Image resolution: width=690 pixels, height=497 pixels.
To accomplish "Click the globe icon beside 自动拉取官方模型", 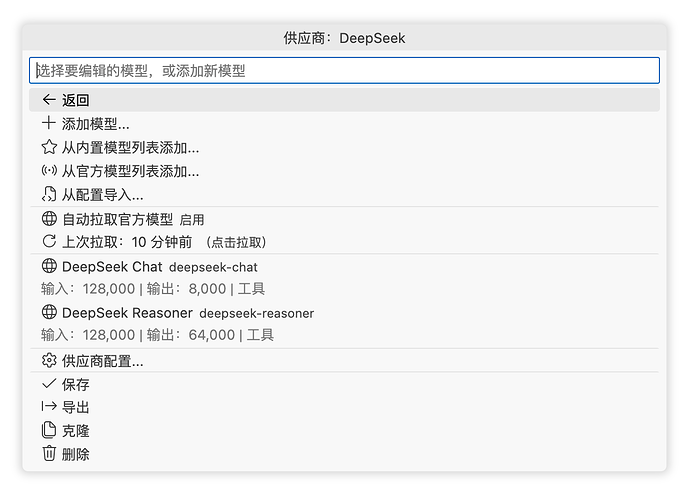I will point(49,218).
